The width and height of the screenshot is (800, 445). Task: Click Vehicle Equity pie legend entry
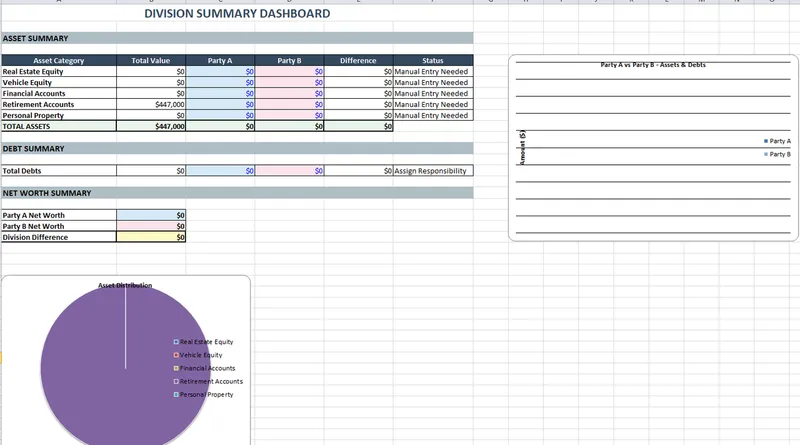click(x=198, y=355)
